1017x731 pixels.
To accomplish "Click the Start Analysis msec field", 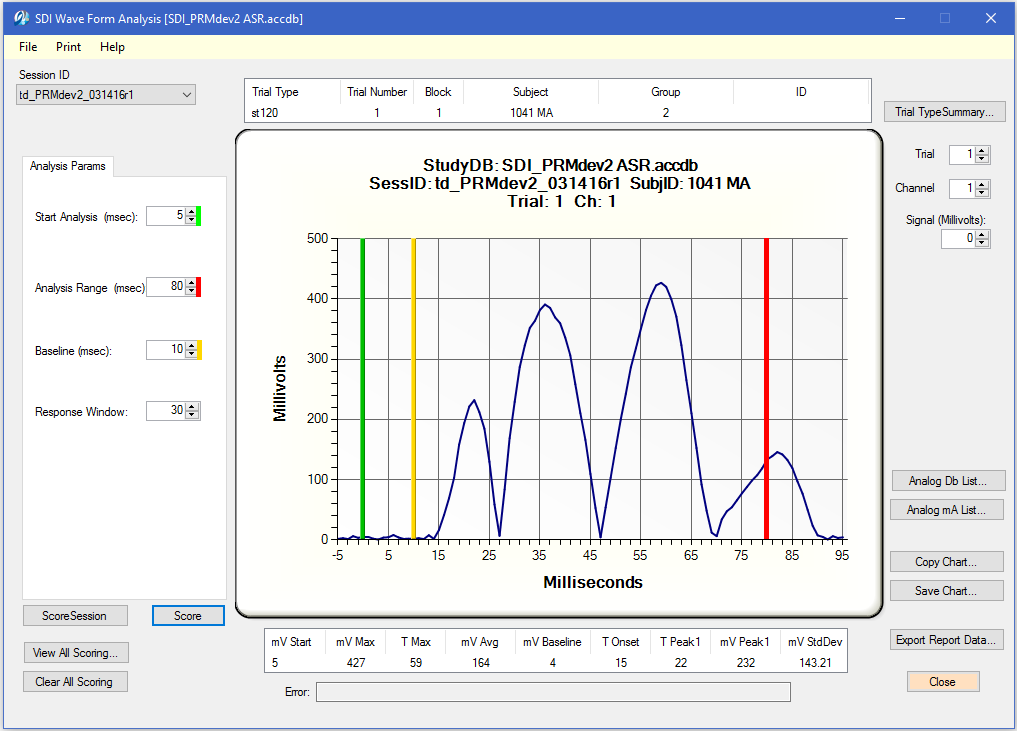I will click(166, 216).
